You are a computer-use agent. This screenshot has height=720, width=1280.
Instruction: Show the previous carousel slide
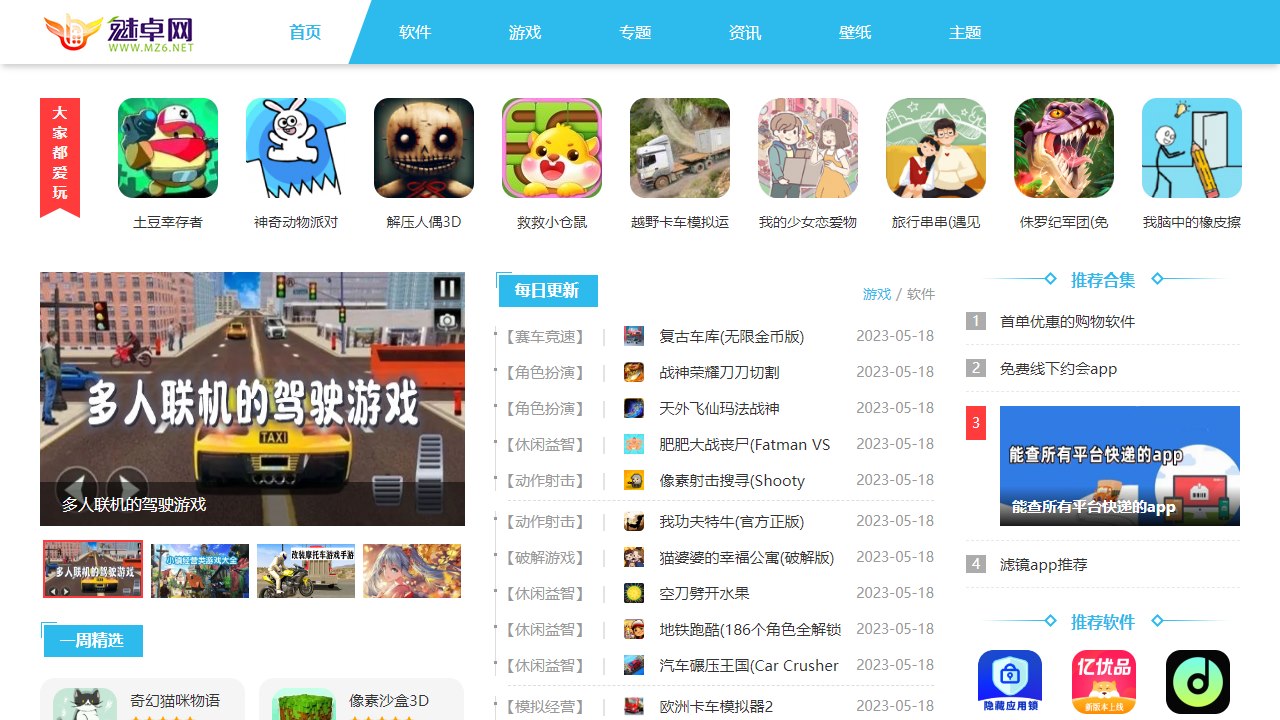pyautogui.click(x=76, y=488)
